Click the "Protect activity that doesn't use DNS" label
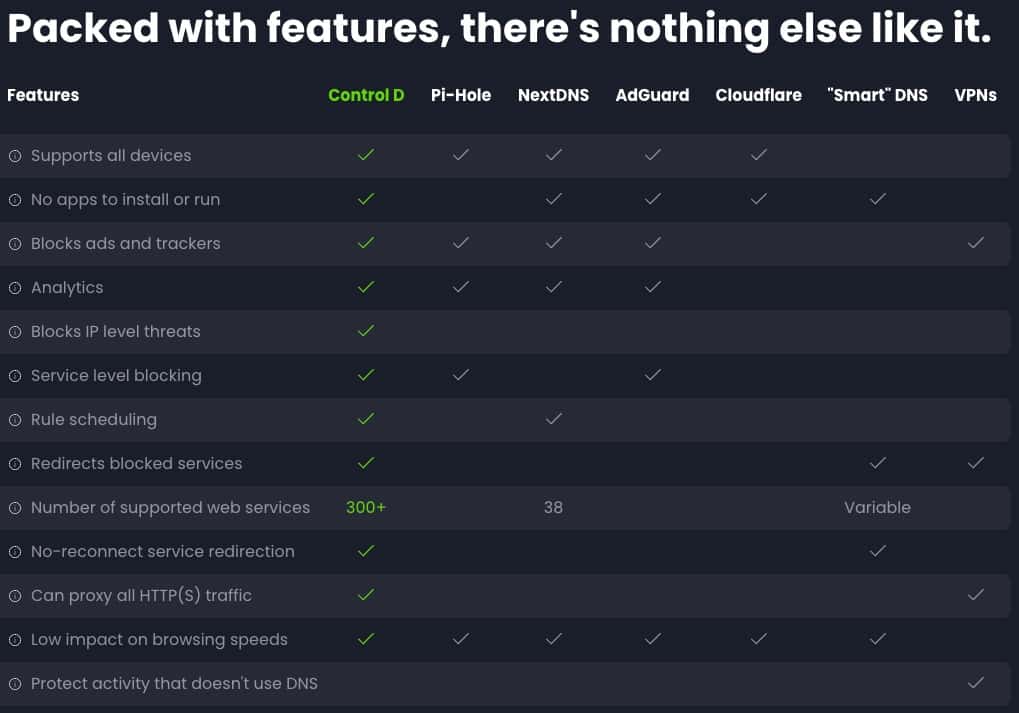The image size is (1019, 713). click(174, 684)
